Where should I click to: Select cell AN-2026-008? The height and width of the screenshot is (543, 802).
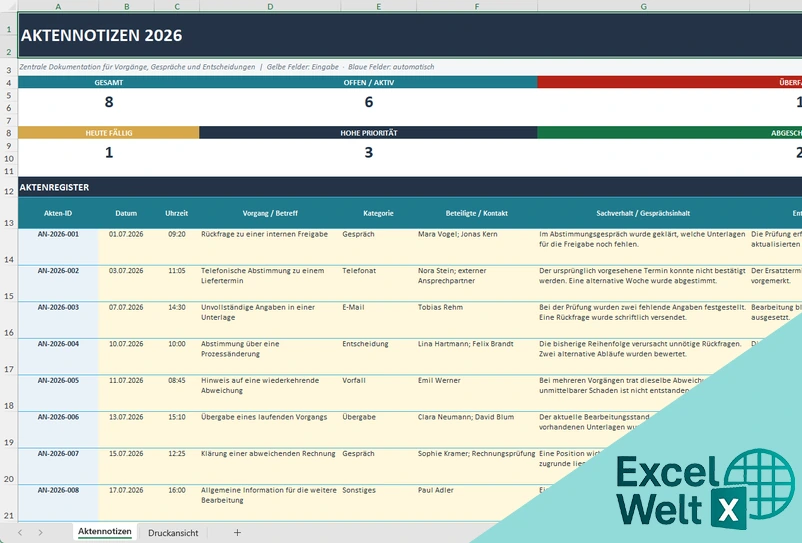point(58,503)
